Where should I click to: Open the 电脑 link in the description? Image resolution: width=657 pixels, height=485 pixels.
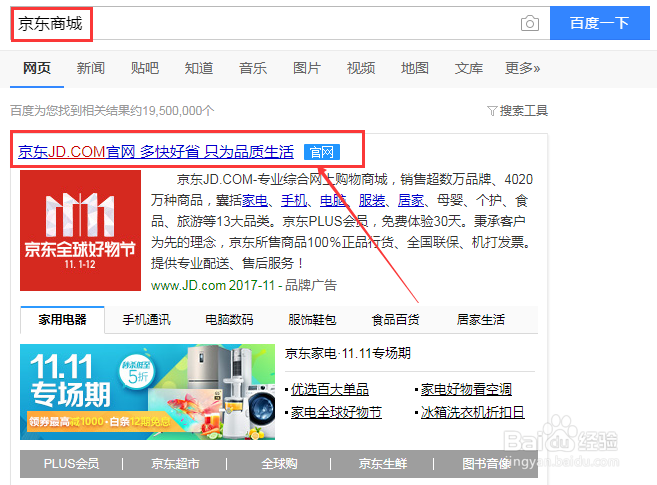[x=333, y=200]
